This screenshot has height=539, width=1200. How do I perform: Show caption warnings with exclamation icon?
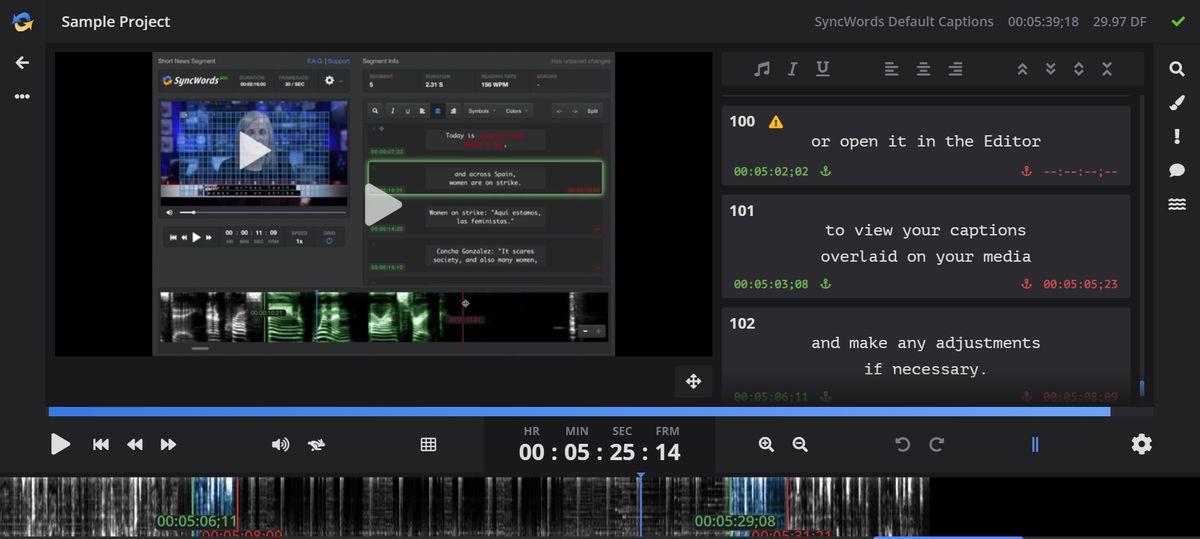click(x=1177, y=137)
